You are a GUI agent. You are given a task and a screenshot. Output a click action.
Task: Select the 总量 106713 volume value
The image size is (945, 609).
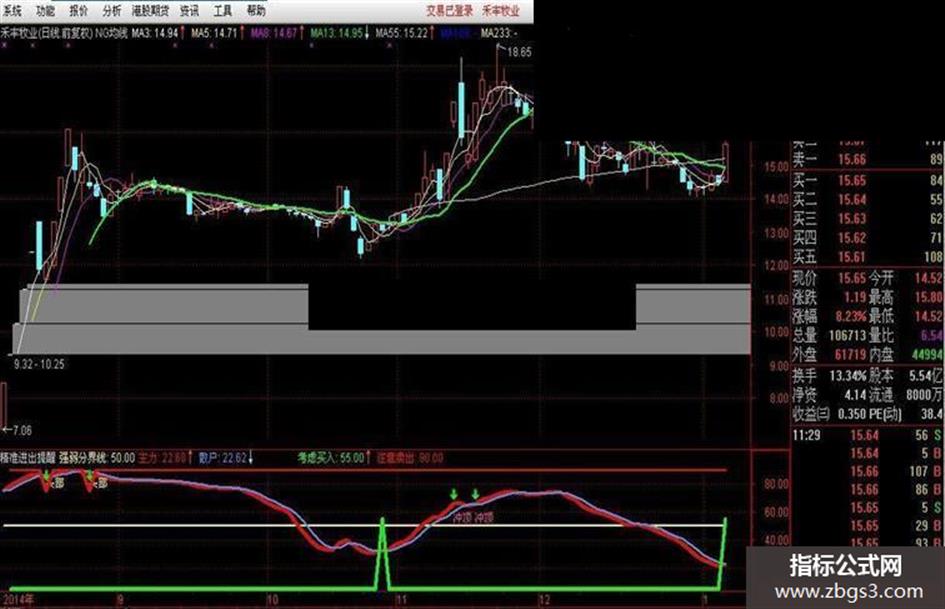coord(846,335)
